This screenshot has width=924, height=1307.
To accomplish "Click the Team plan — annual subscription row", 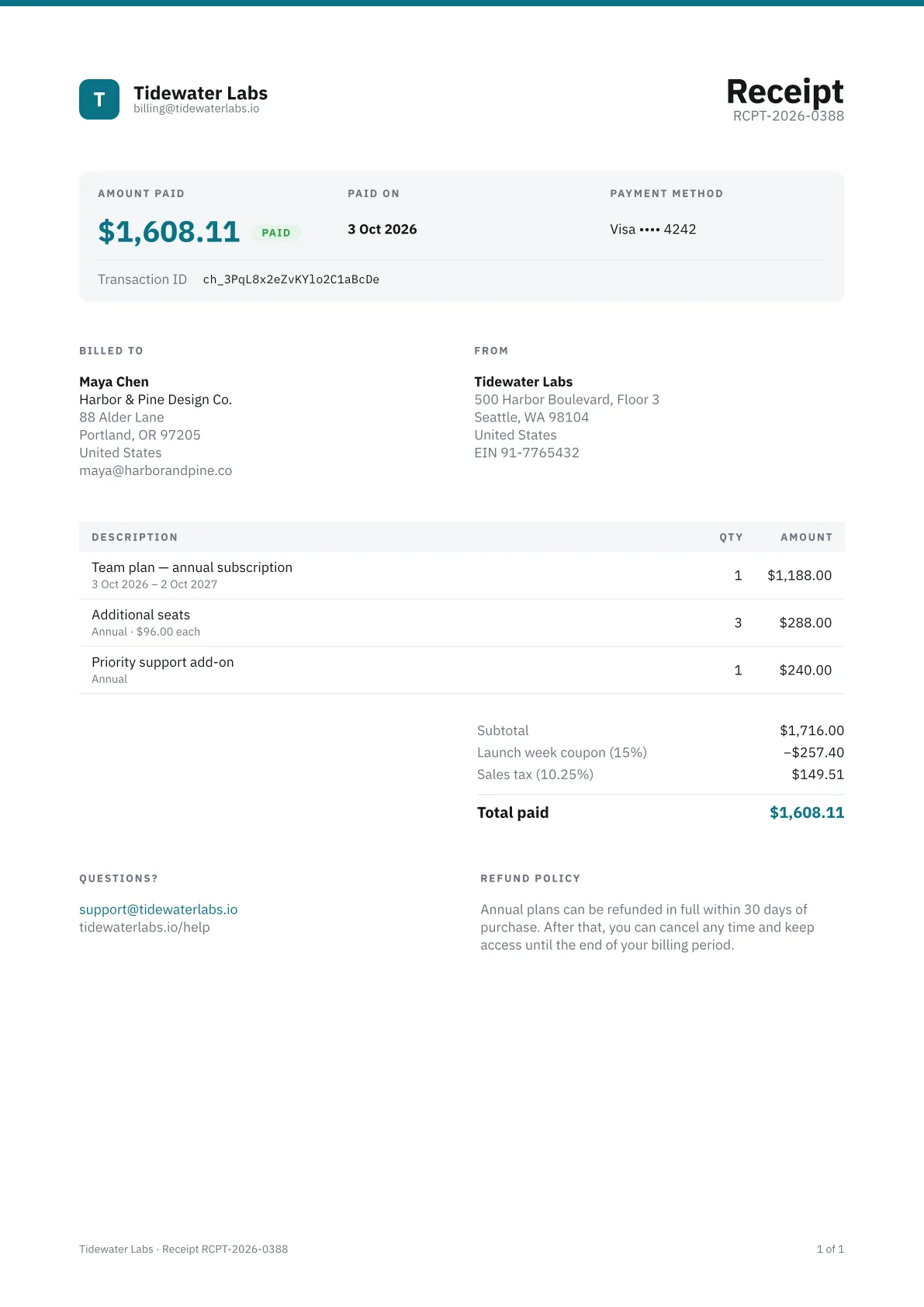I will point(462,575).
